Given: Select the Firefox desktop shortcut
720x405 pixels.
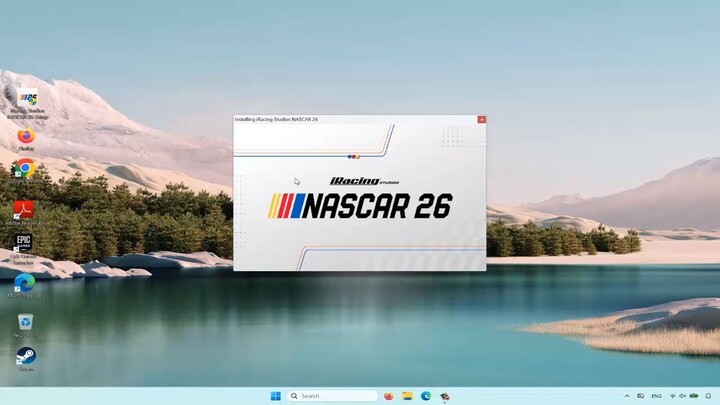Looking at the screenshot, I should pyautogui.click(x=26, y=140).
